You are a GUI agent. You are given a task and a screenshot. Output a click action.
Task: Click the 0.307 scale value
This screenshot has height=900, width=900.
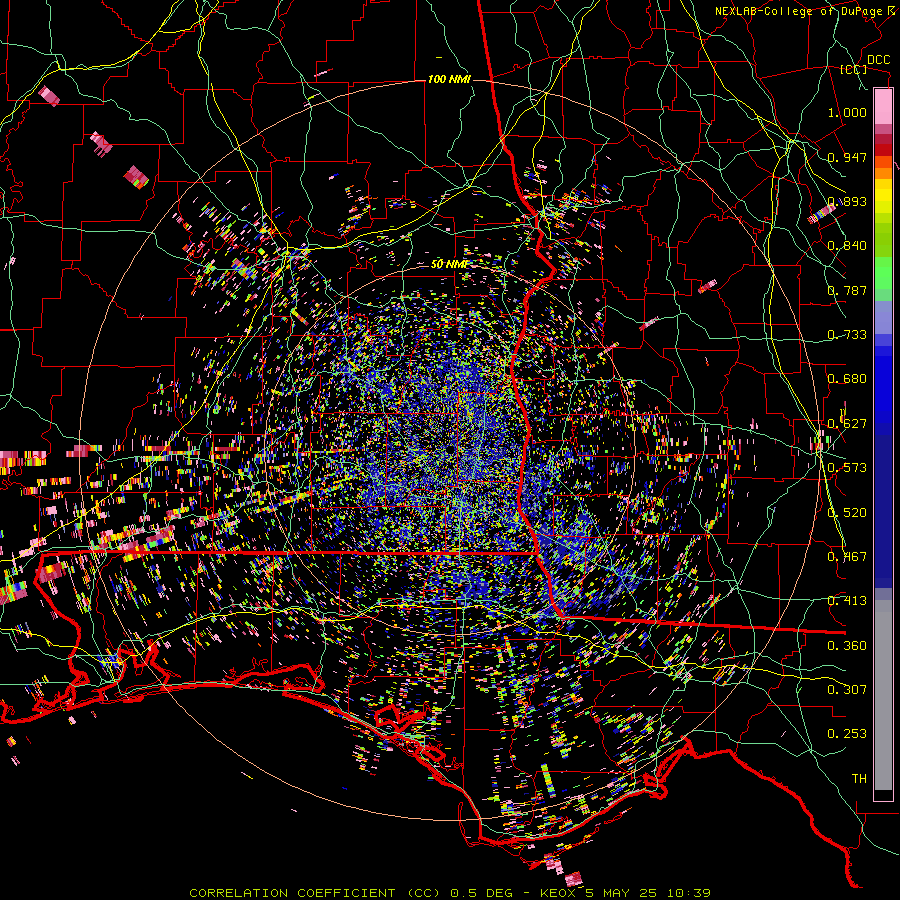point(847,690)
